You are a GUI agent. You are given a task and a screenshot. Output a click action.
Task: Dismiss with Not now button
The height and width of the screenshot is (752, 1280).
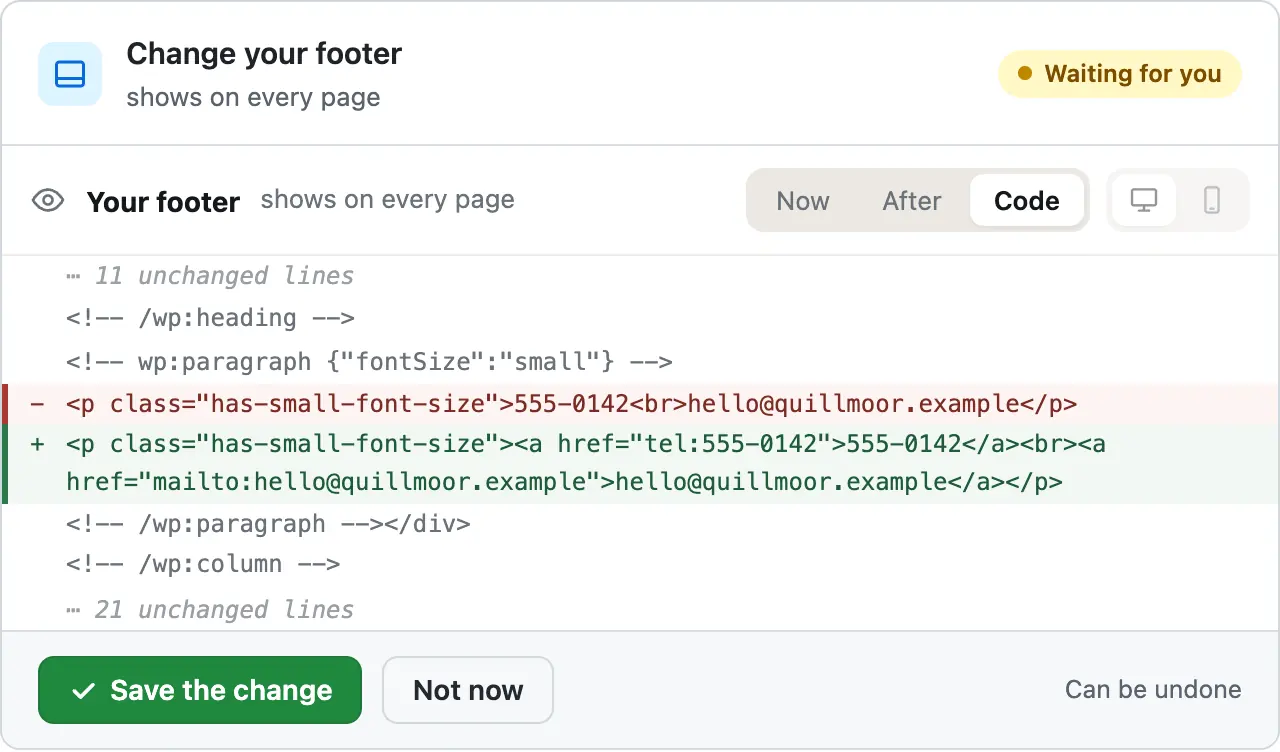468,690
